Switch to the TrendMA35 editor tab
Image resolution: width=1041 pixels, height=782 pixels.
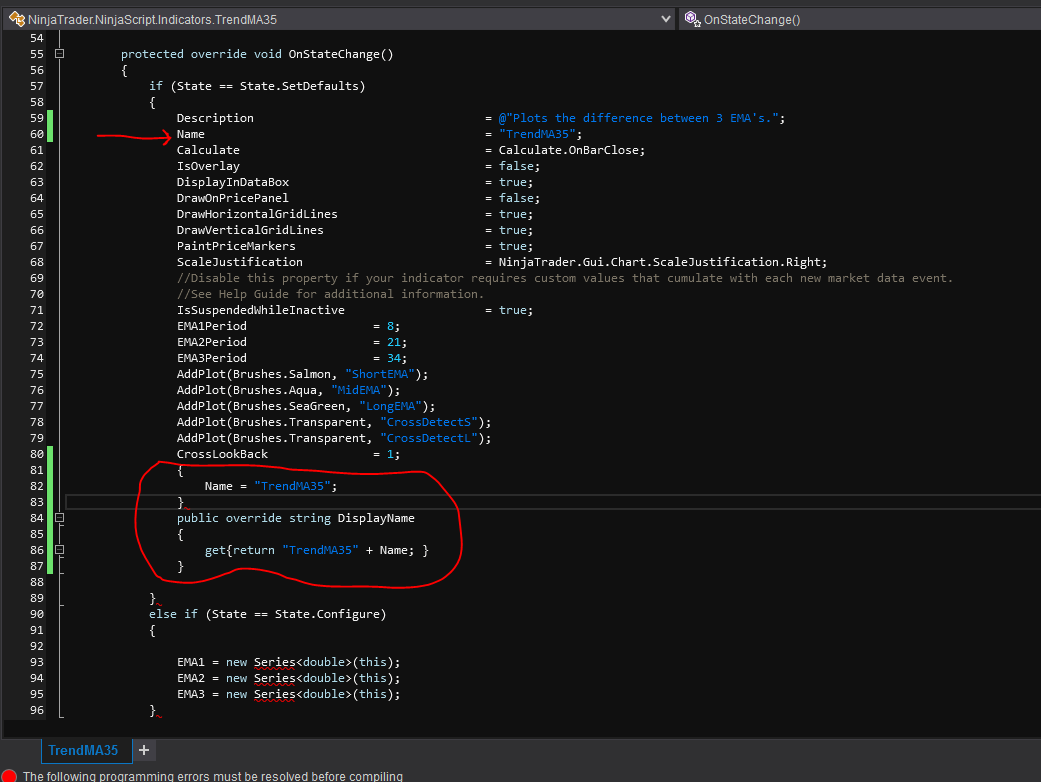pos(83,750)
